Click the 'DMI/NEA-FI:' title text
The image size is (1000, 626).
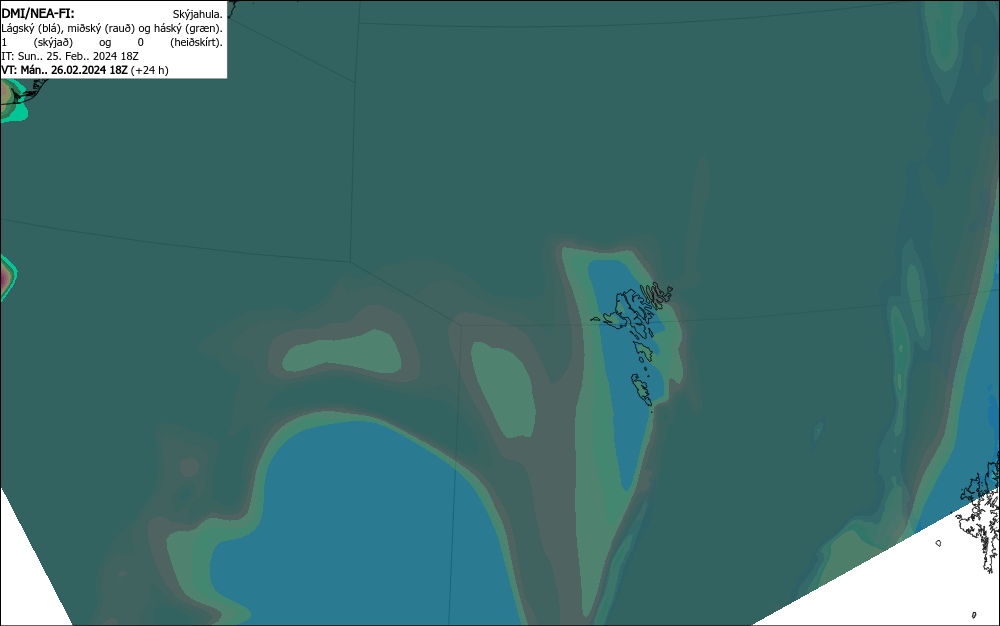click(x=38, y=13)
